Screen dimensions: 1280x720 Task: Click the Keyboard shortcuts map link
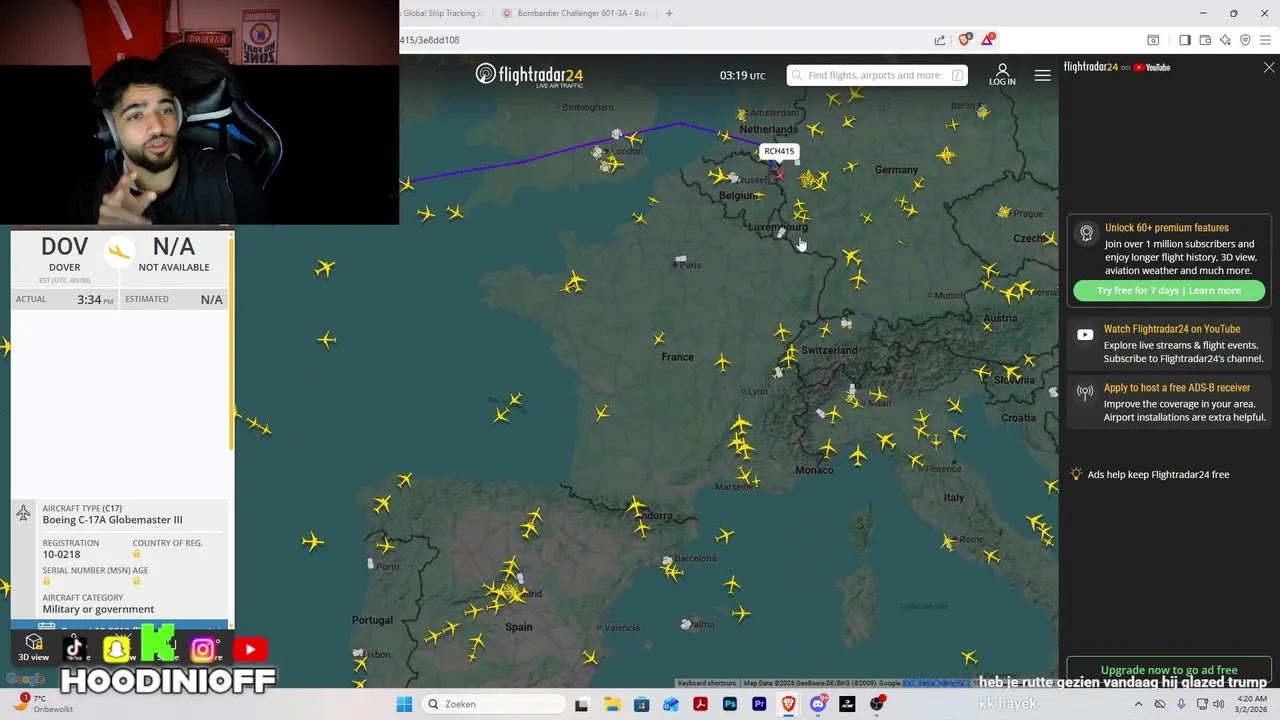[x=707, y=683]
